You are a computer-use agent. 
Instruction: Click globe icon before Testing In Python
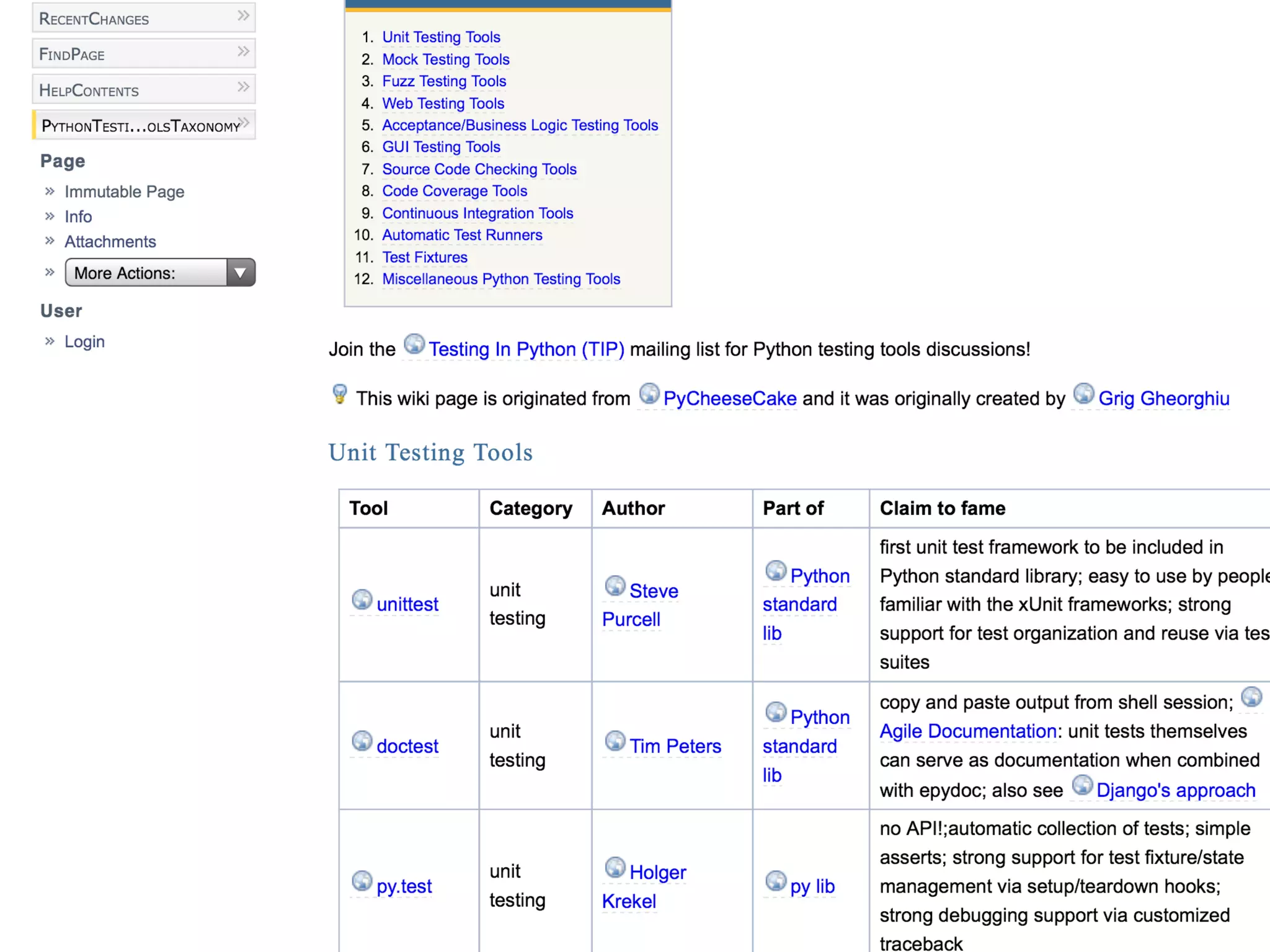(414, 344)
